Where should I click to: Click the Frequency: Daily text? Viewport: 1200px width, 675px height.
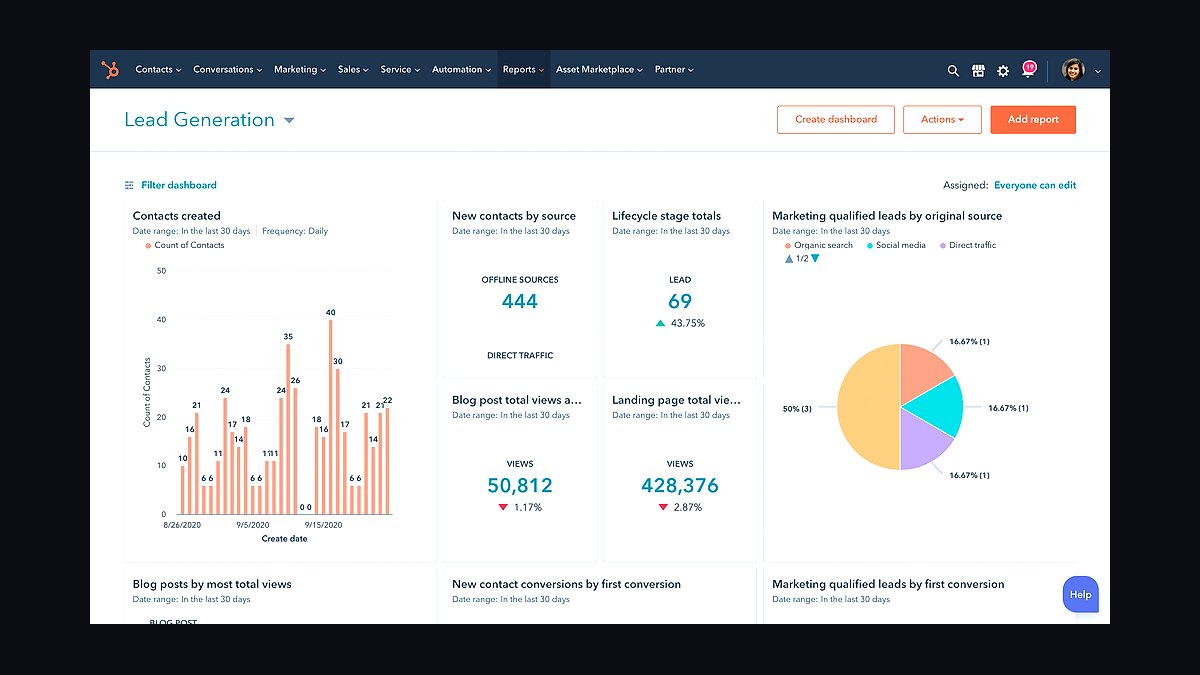[295, 231]
